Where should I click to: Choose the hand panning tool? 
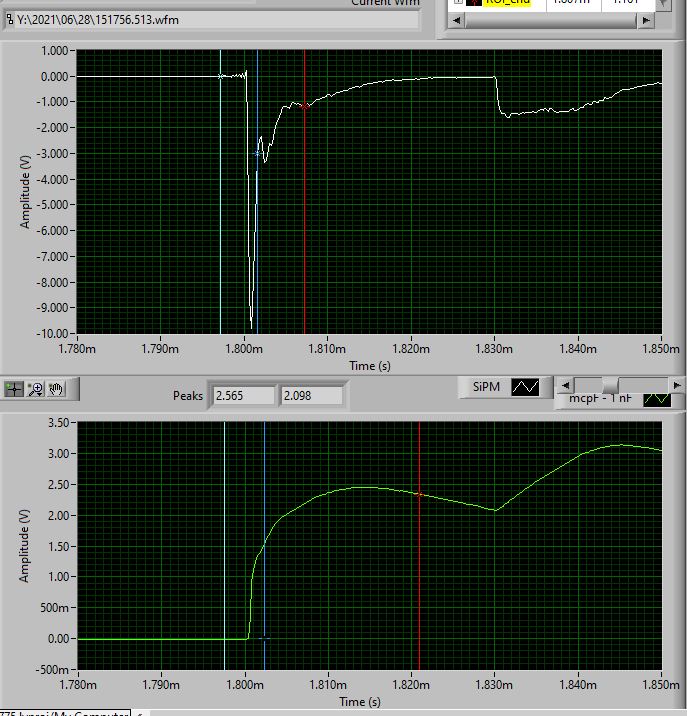tap(56, 389)
